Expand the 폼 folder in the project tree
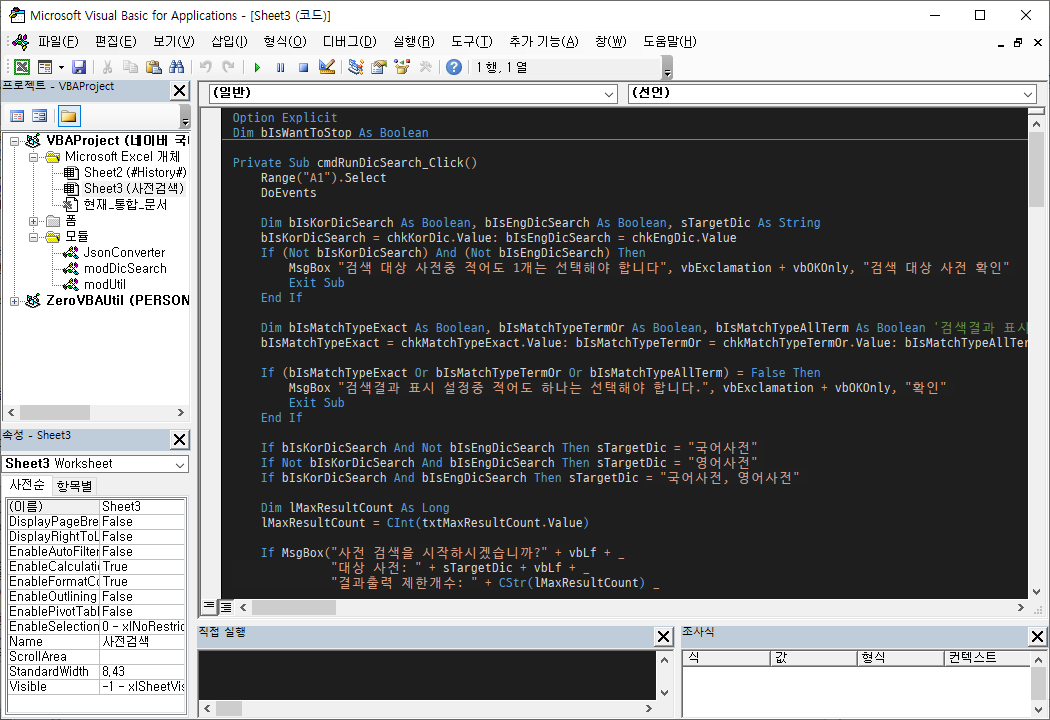Screen dimensions: 1050x720 click(x=34, y=221)
